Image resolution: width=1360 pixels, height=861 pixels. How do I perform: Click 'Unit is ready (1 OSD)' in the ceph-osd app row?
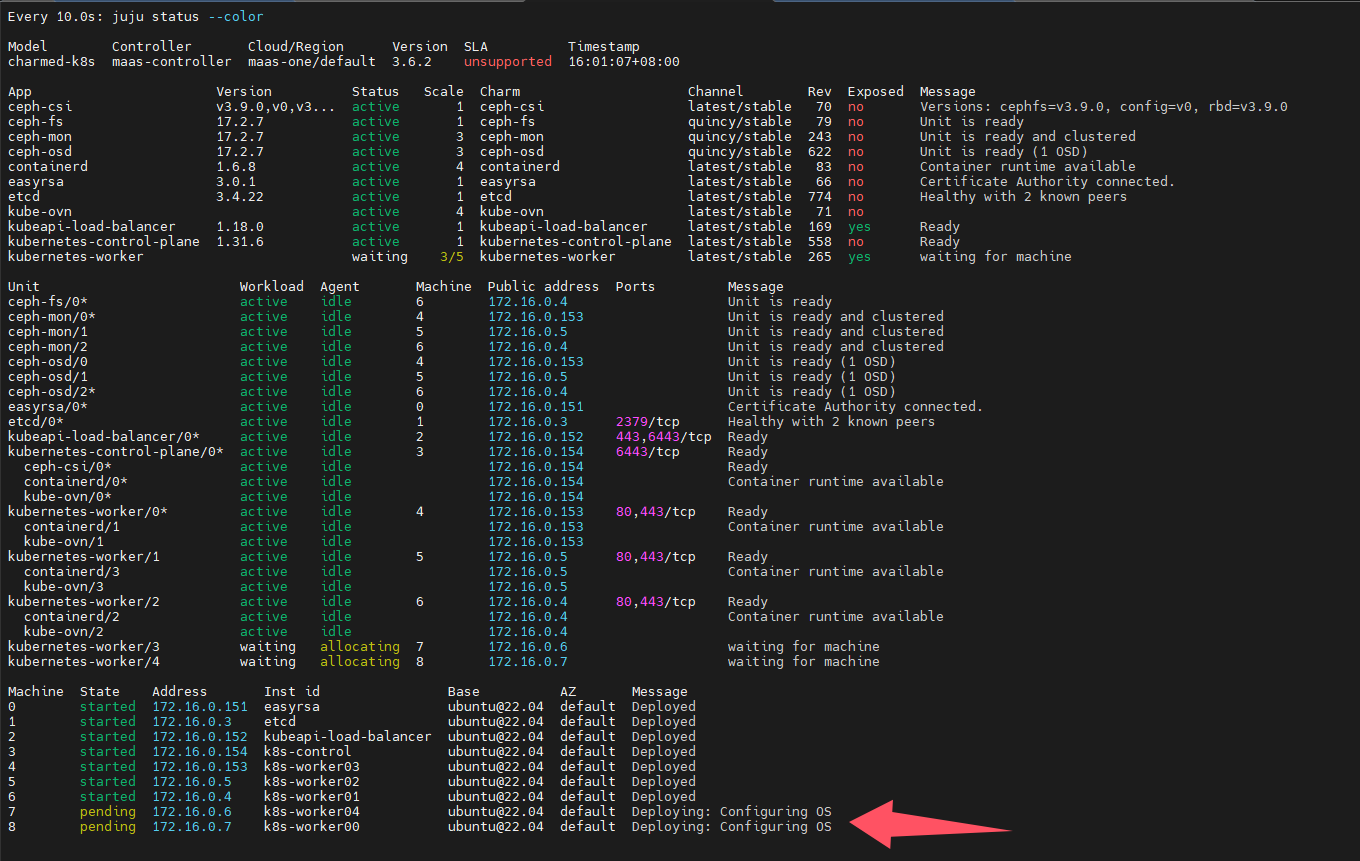click(x=1004, y=152)
